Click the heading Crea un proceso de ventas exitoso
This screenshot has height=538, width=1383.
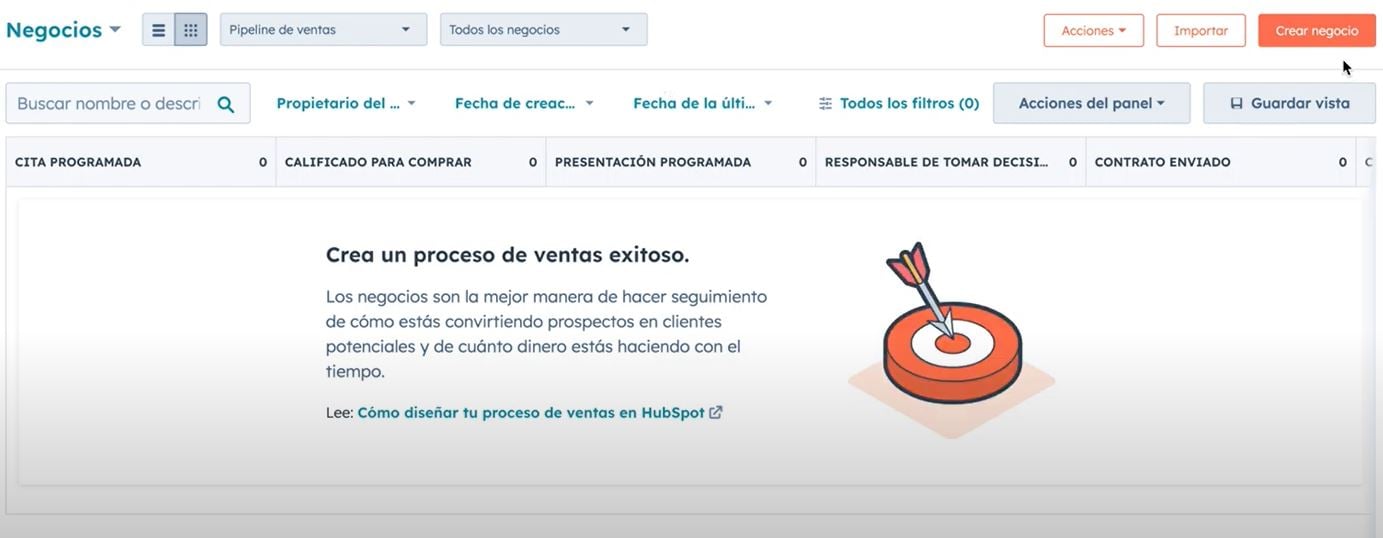(x=508, y=255)
